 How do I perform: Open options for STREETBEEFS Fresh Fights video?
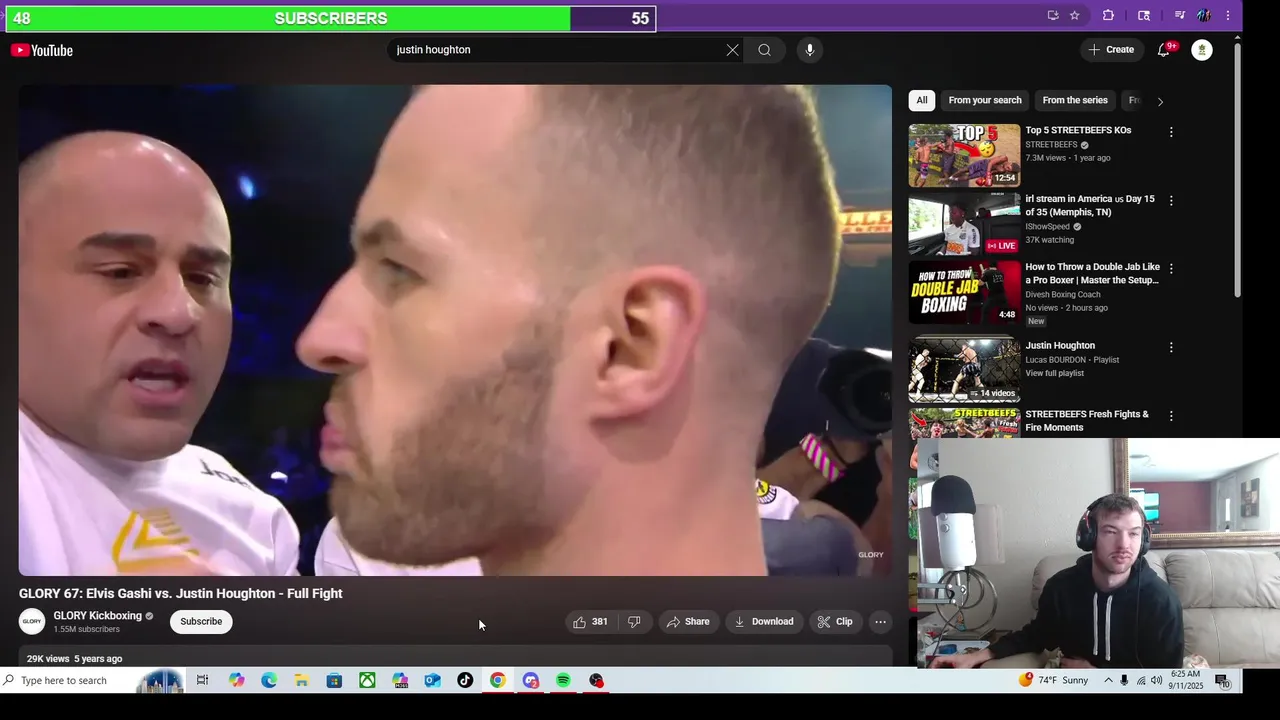(x=1171, y=415)
